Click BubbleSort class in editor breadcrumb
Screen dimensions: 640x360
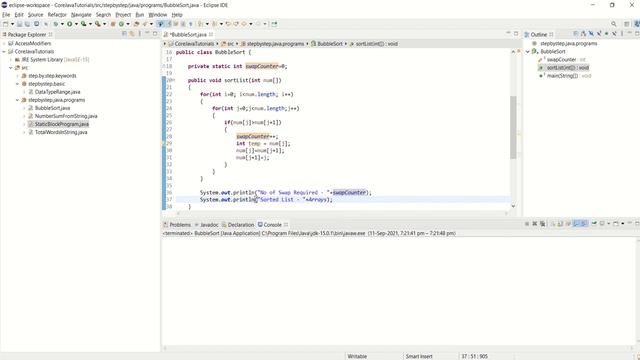[330, 44]
